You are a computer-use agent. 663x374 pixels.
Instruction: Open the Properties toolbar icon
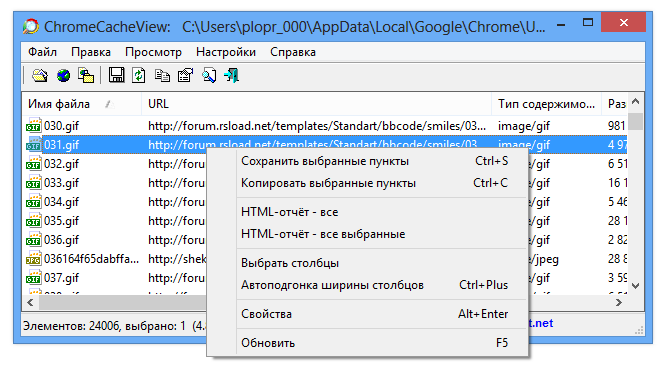pos(185,76)
